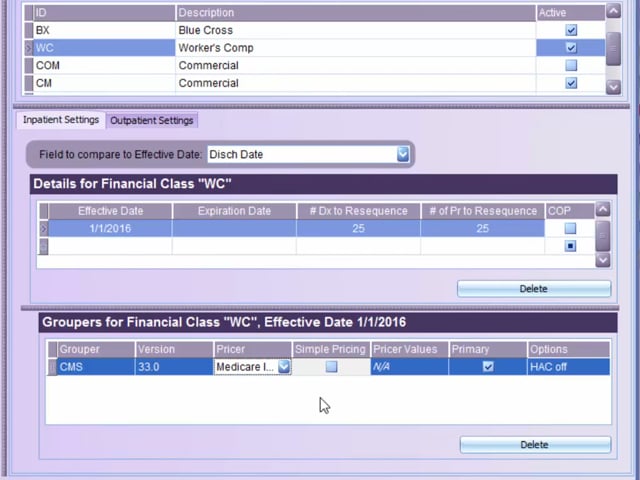Select row header for COM row
Viewport: 640px width, 480px height.
pos(29,65)
